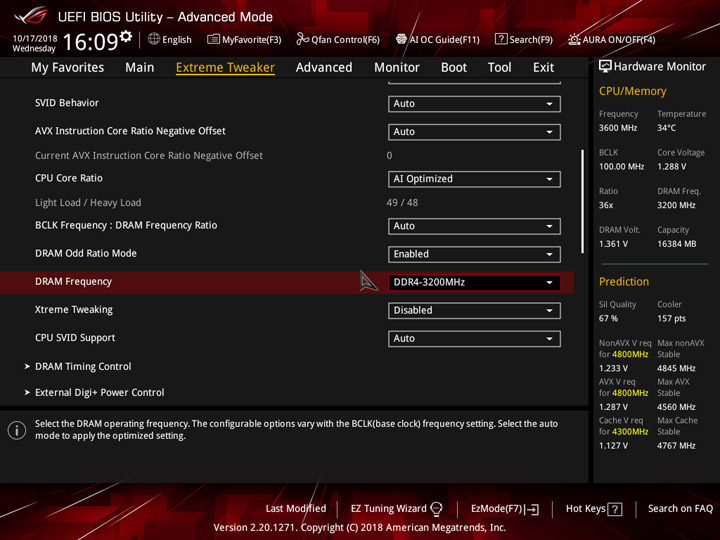Select the CPU SVID Support label
720x540 pixels.
pos(75,338)
